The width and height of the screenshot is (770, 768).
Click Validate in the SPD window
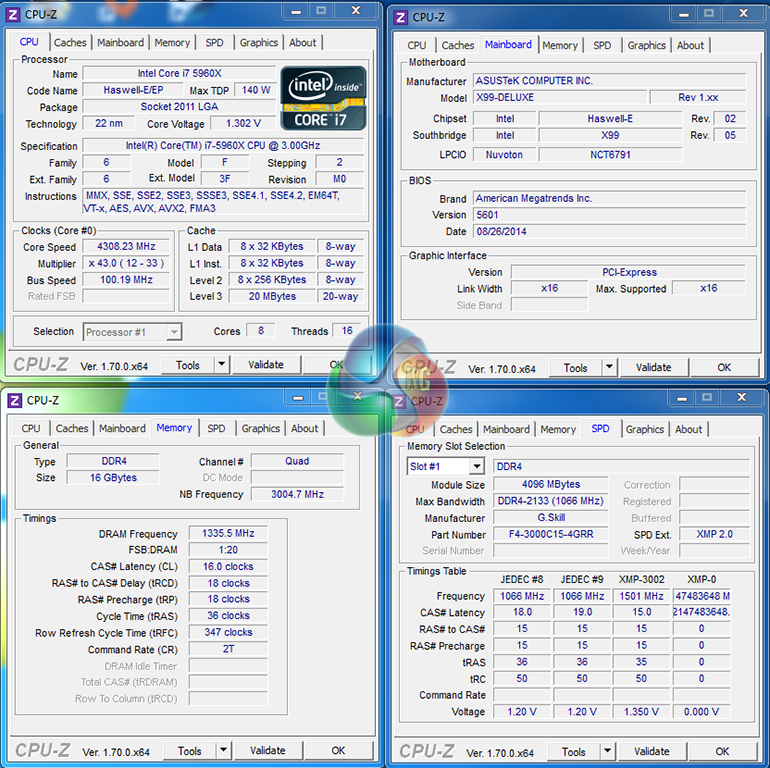(x=651, y=751)
